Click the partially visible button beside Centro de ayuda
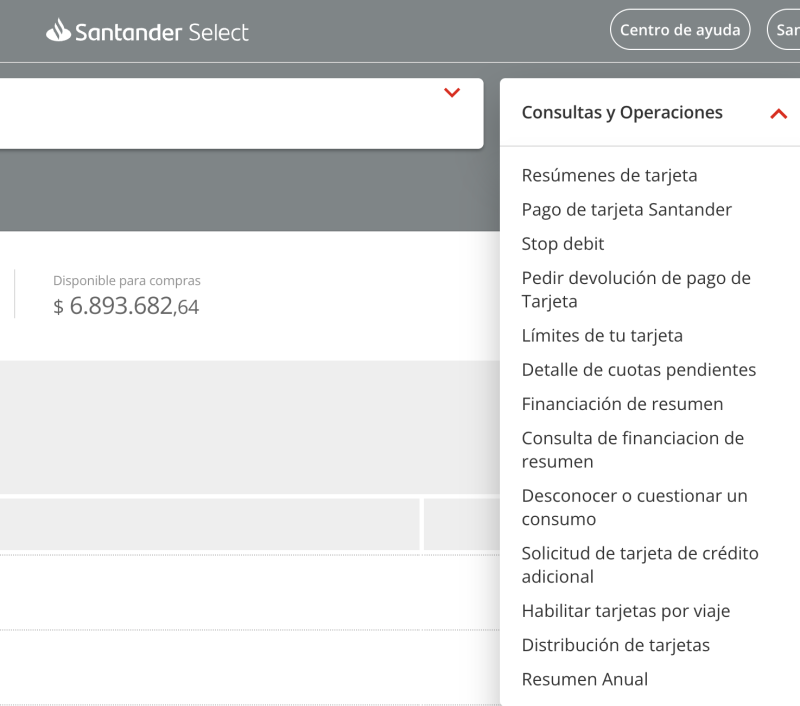The height and width of the screenshot is (706, 800). coord(783,30)
